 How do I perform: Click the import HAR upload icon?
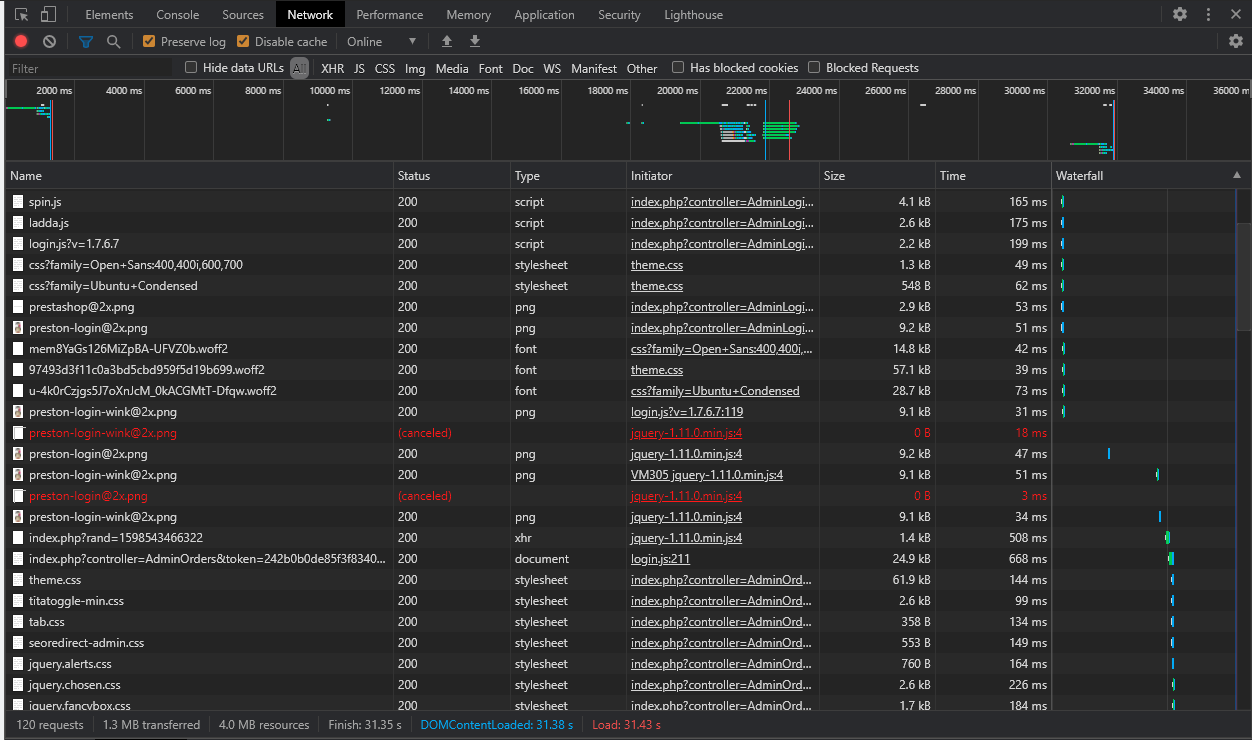click(x=447, y=42)
